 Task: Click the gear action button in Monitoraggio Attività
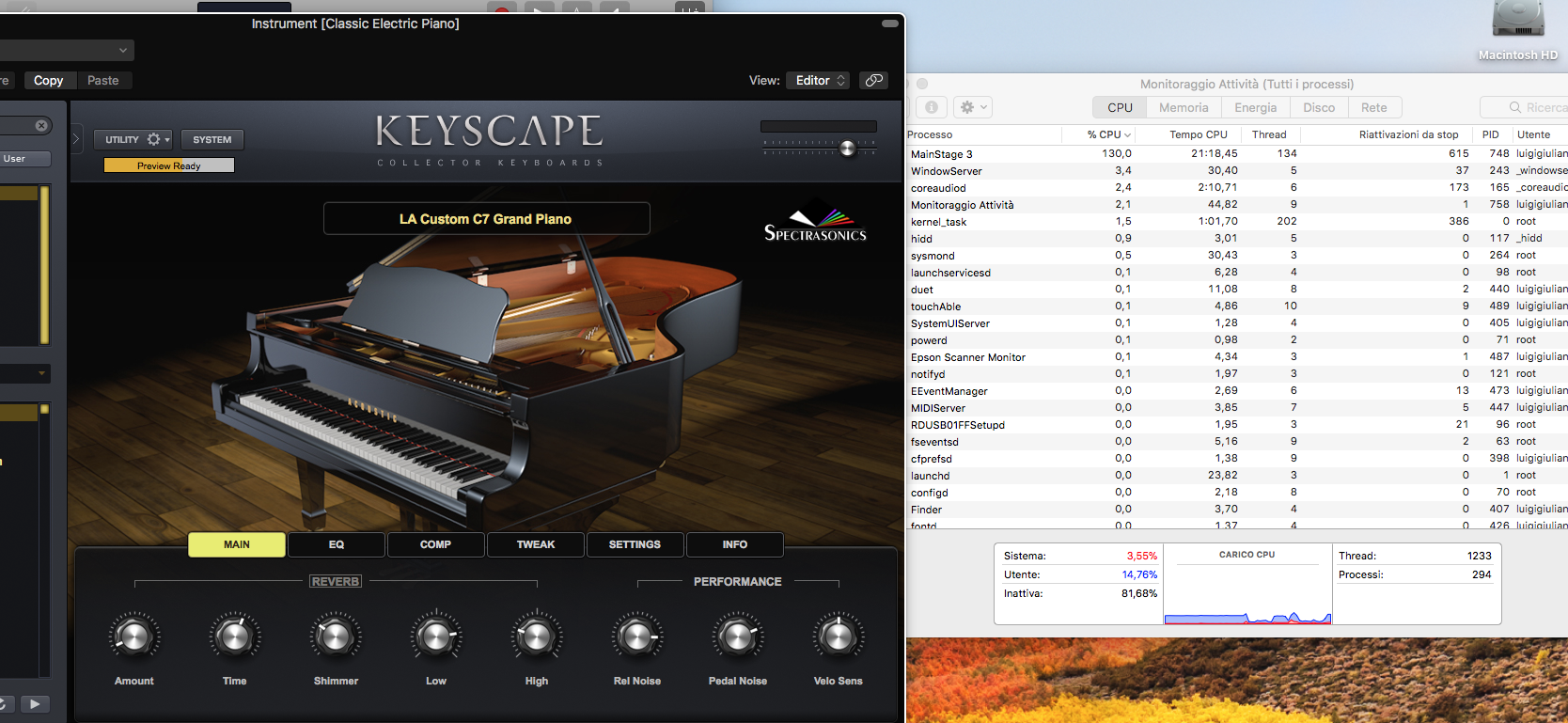[x=973, y=107]
